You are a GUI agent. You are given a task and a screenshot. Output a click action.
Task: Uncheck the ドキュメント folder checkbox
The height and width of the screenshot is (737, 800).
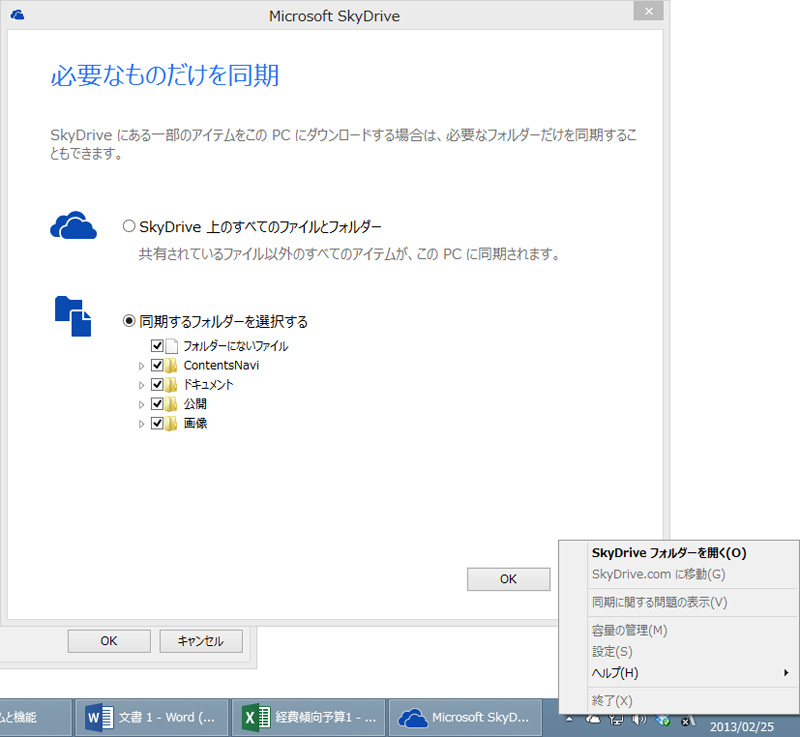click(x=157, y=385)
